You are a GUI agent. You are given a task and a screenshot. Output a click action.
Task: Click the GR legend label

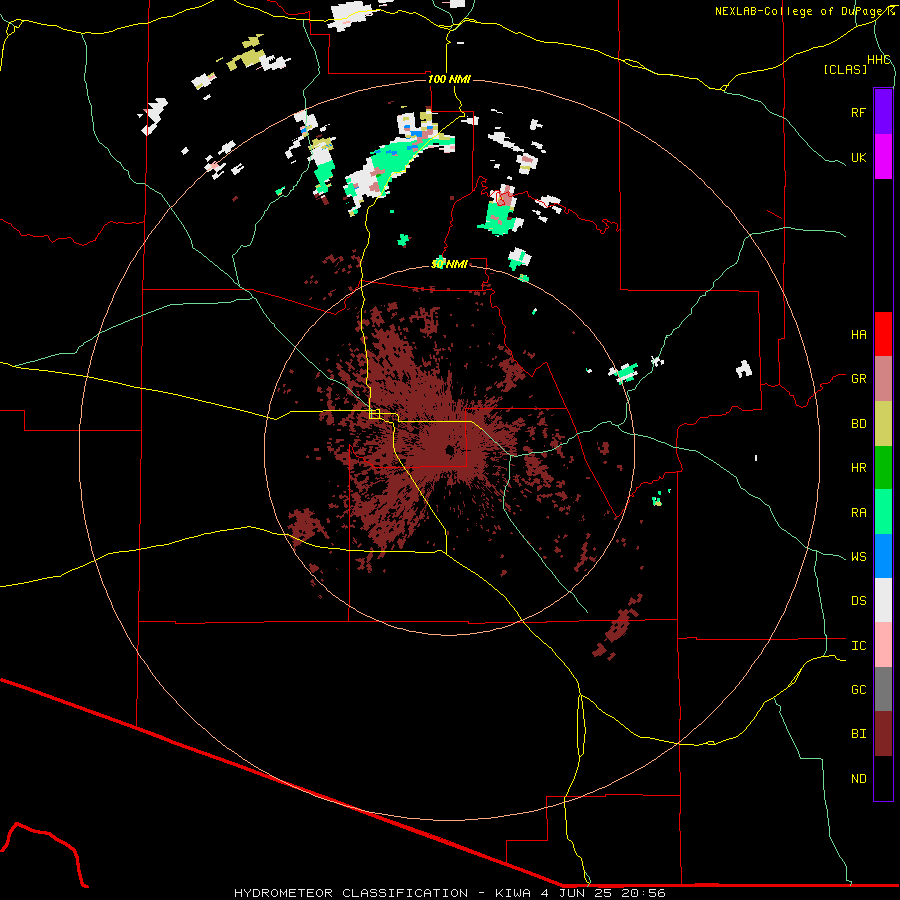coord(858,379)
